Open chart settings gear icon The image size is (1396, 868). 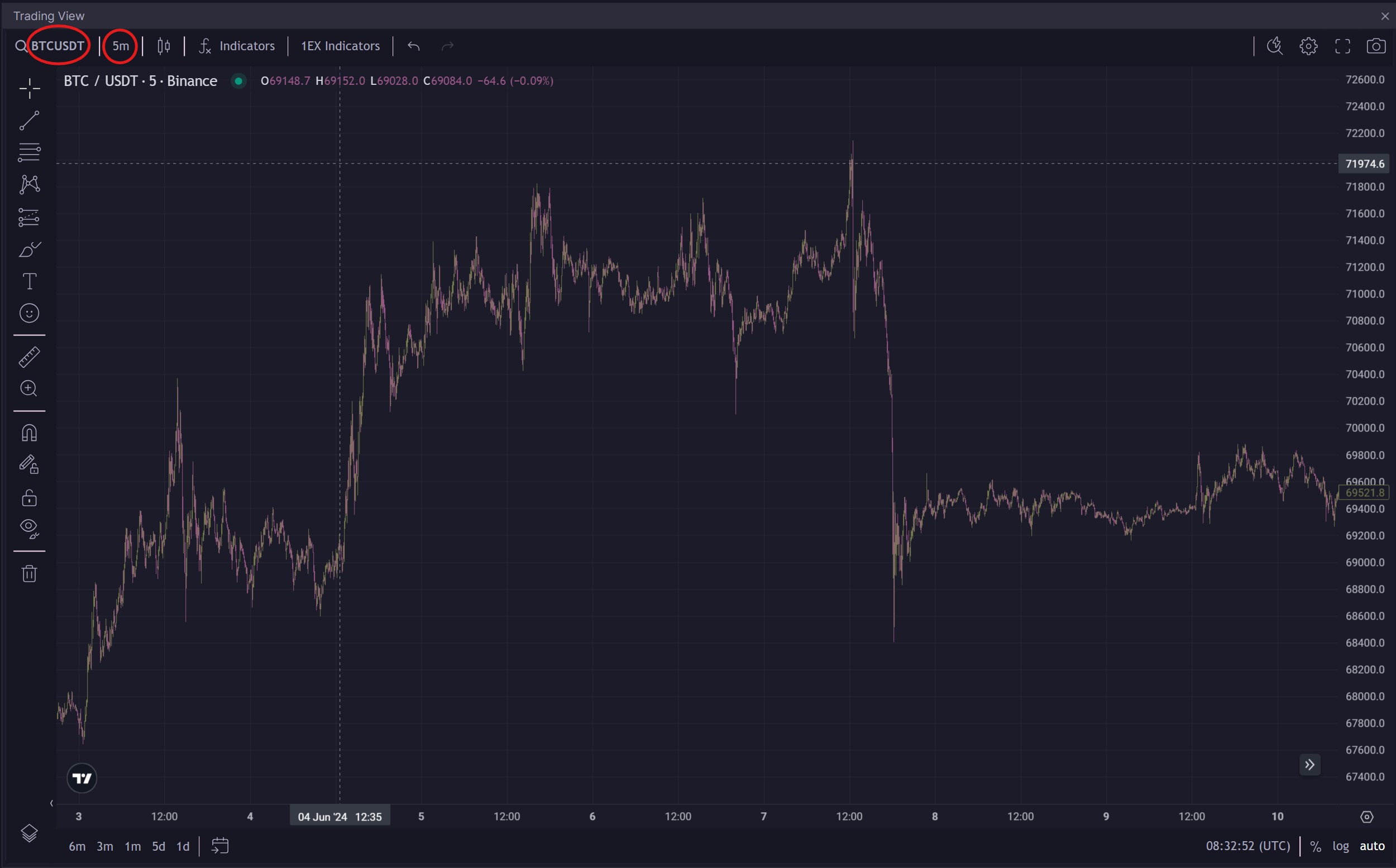(1308, 46)
